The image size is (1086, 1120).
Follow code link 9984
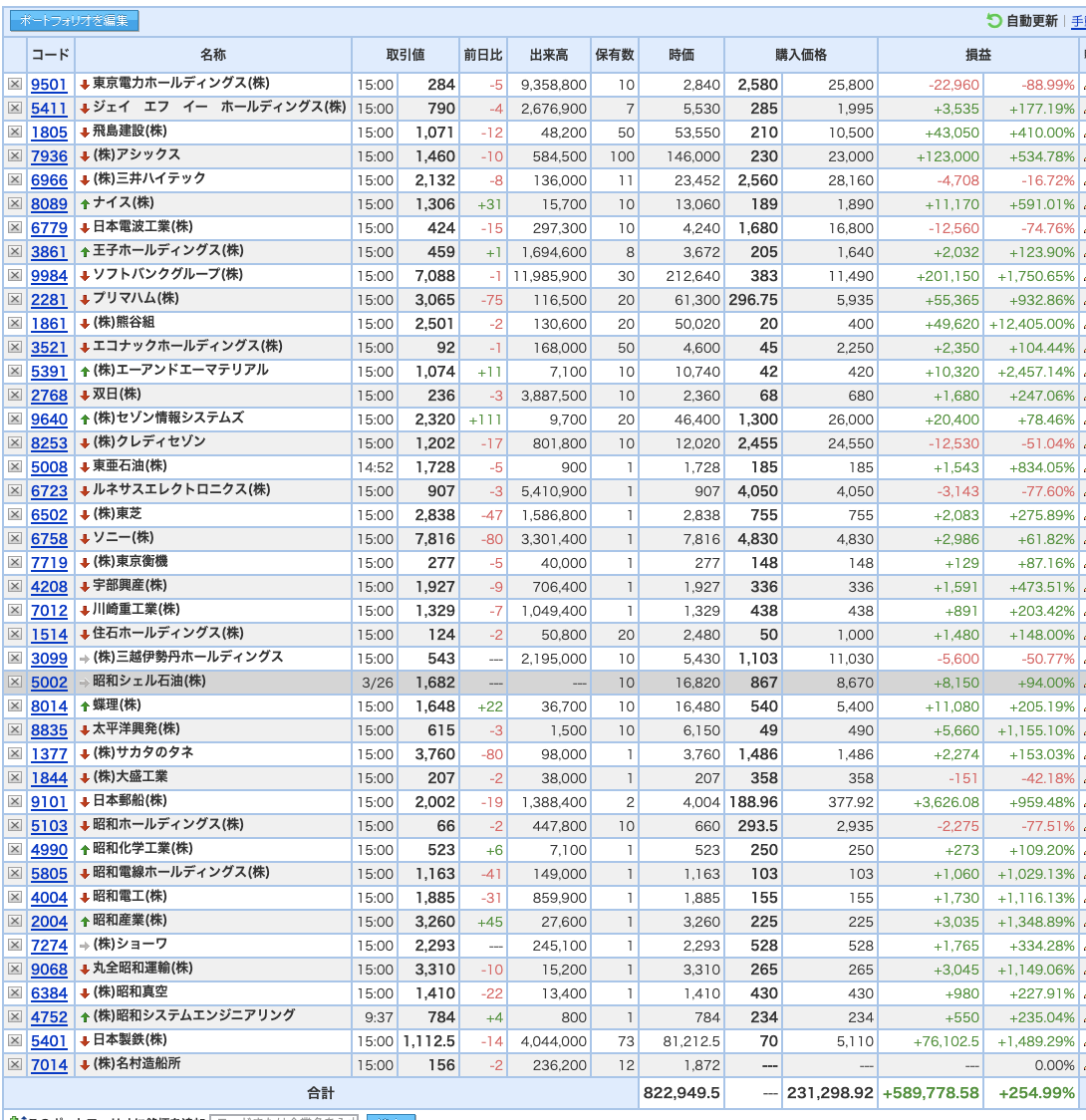tap(49, 276)
